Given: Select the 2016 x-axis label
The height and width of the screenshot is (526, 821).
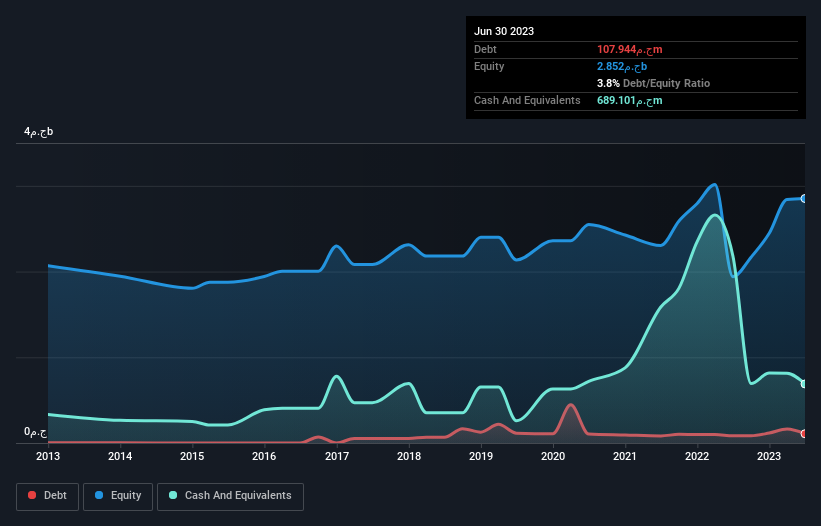Looking at the screenshot, I should click(x=264, y=456).
